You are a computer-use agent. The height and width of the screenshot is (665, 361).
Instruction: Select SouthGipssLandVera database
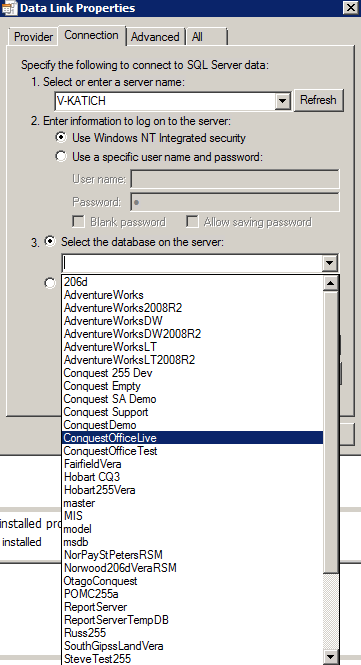pyautogui.click(x=193, y=646)
